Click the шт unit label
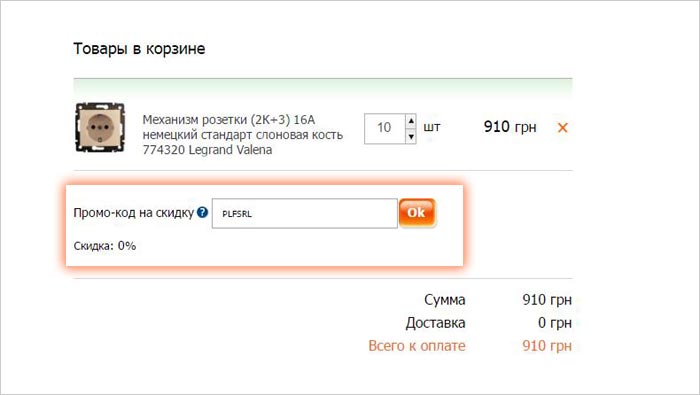 [431, 127]
